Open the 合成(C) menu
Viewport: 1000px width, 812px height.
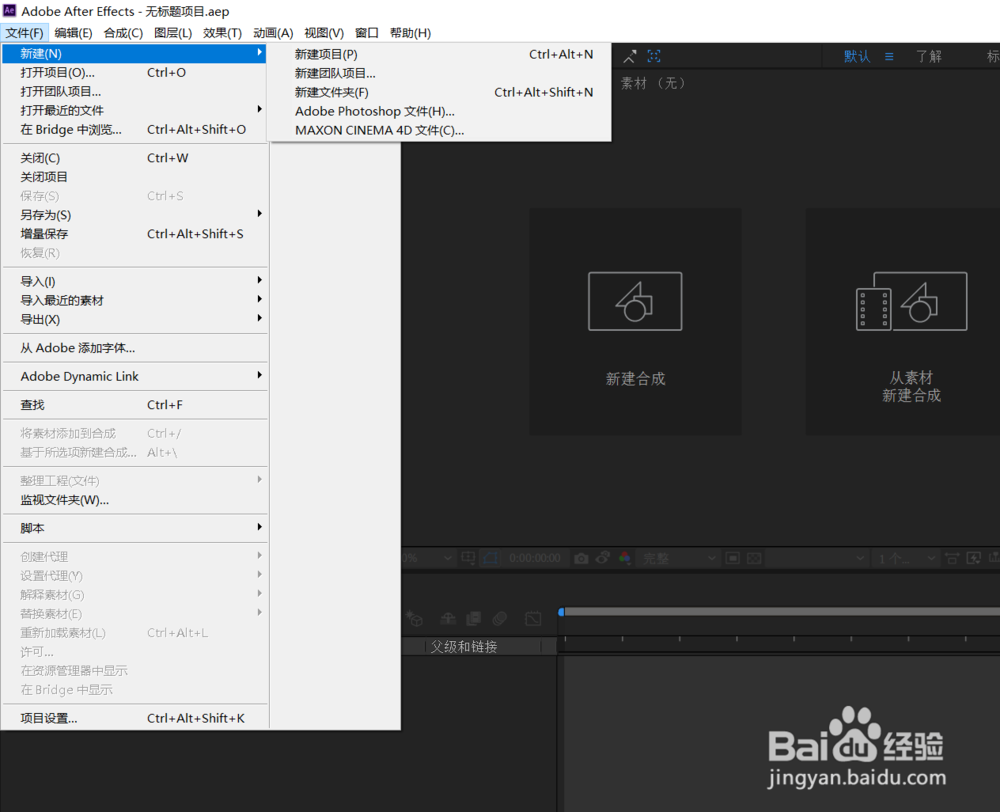click(x=123, y=33)
